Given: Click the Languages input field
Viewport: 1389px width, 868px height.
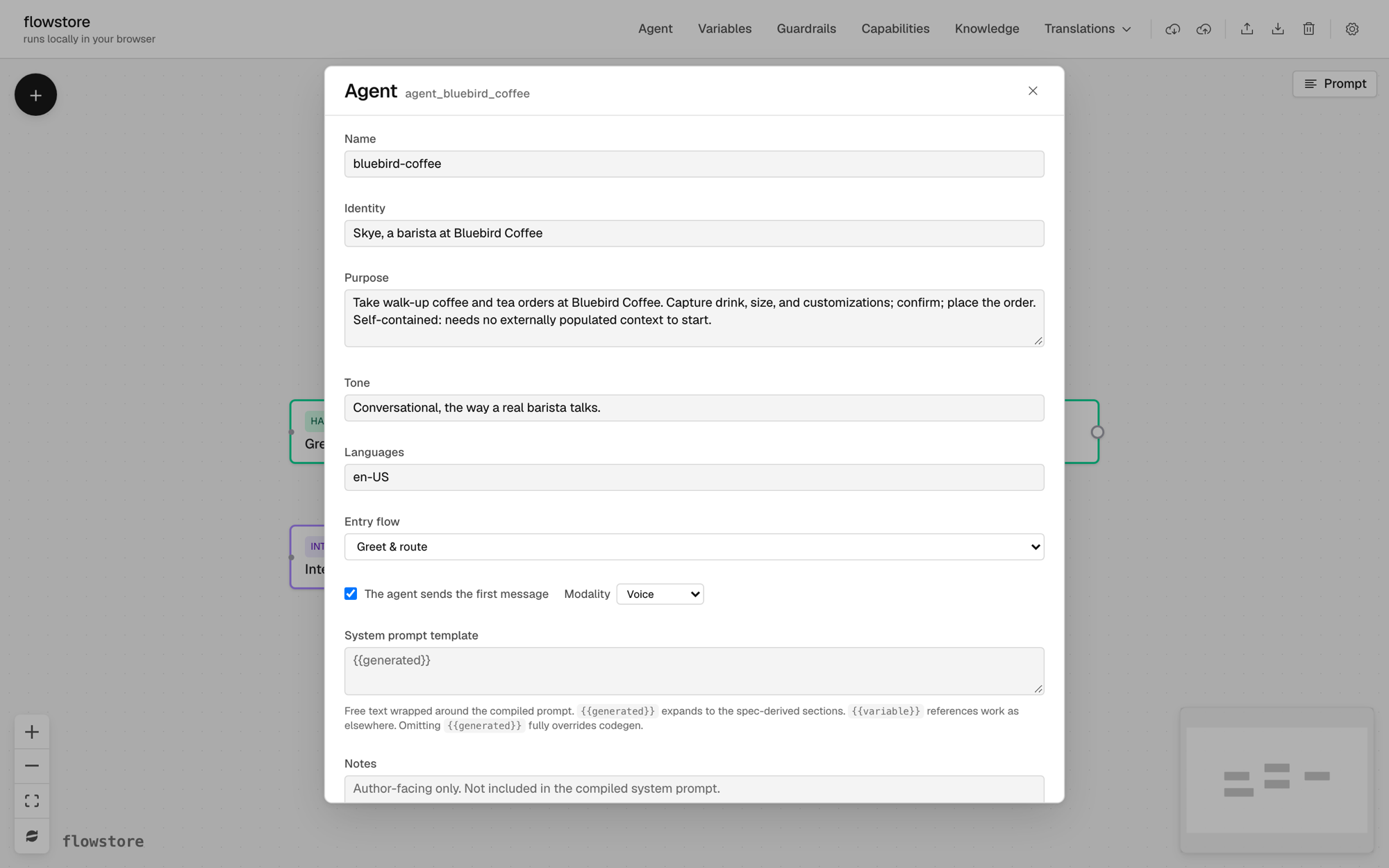Looking at the screenshot, I should click(694, 477).
